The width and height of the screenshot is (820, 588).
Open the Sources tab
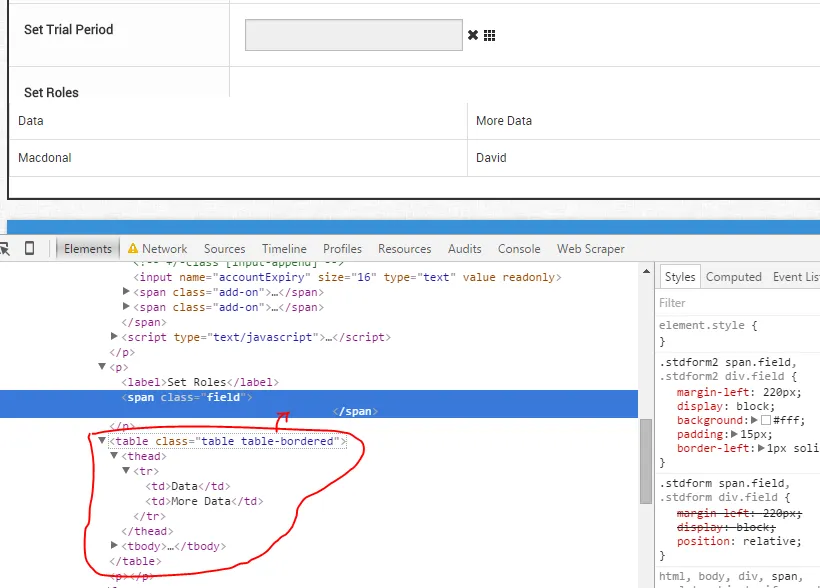coord(224,249)
